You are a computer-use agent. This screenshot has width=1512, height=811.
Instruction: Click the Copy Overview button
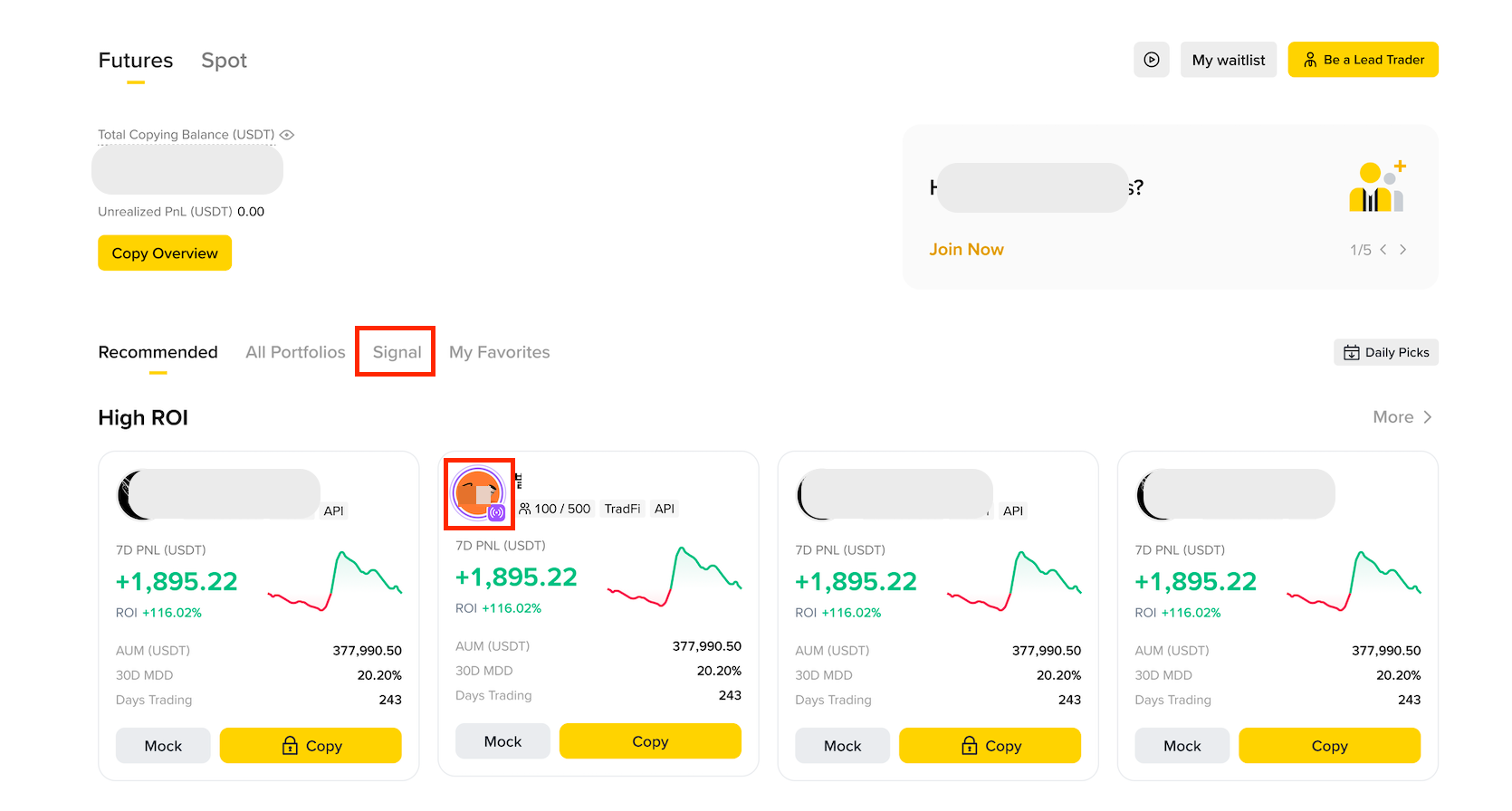tap(165, 253)
